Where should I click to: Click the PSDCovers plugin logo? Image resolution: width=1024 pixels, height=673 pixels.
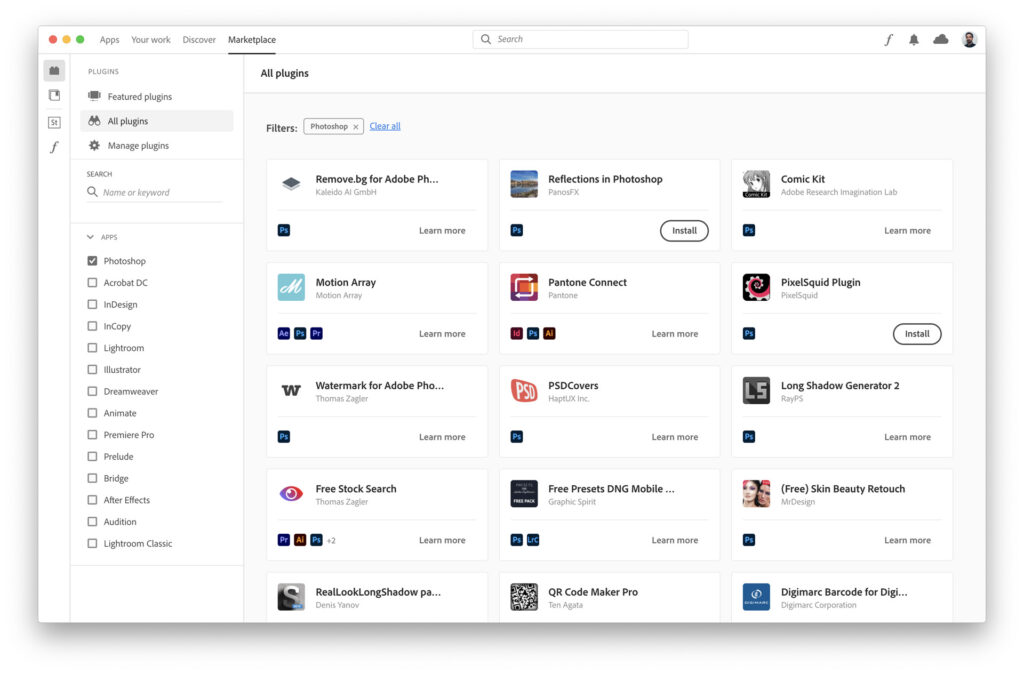click(x=524, y=390)
